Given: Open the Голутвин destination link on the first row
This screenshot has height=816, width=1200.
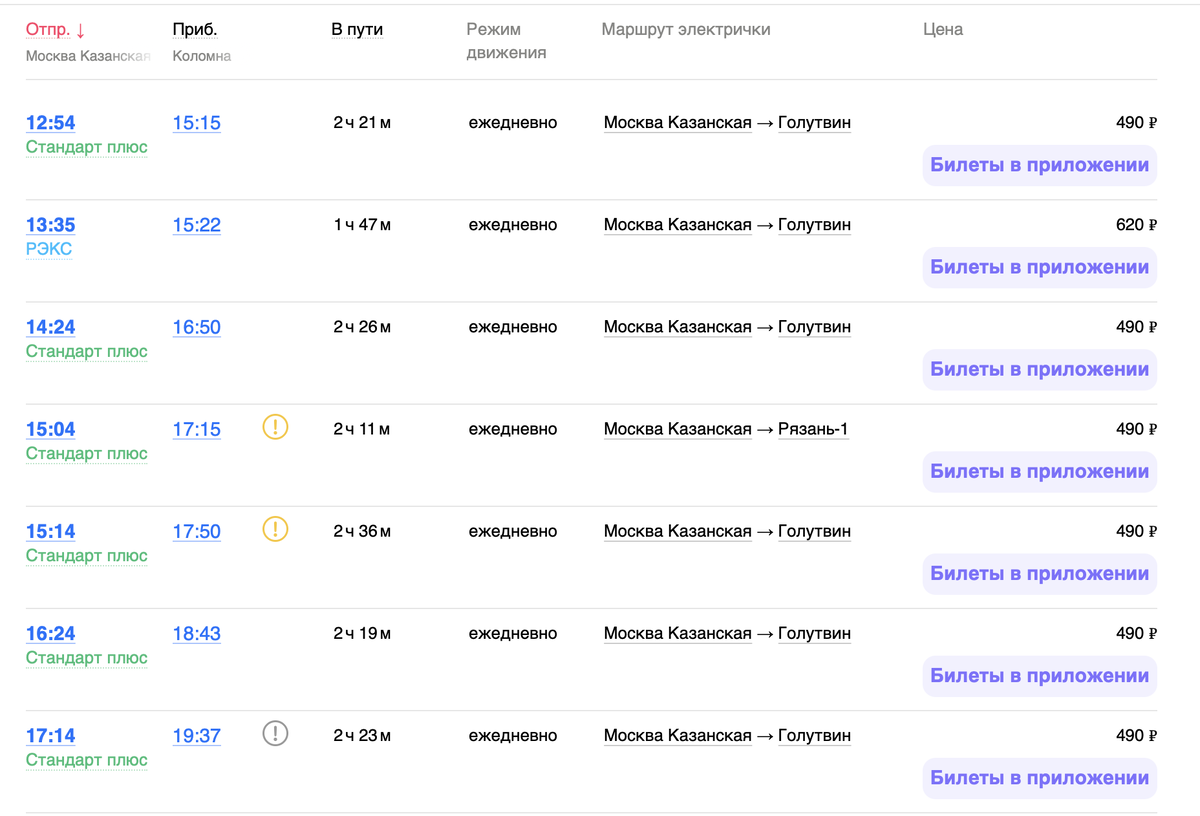Looking at the screenshot, I should (815, 122).
